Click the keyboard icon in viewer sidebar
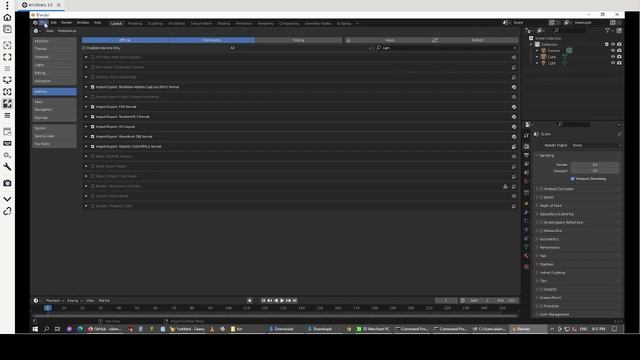The height and width of the screenshot is (360, 640). coord(7,144)
